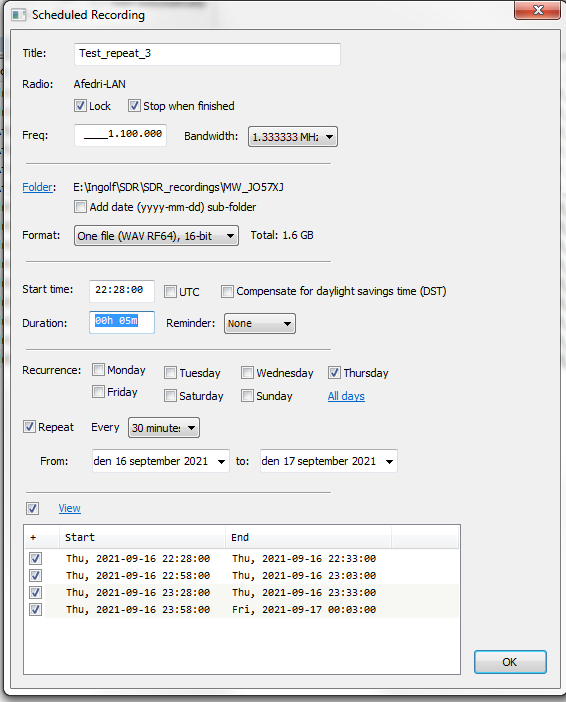Click the OK button

[x=510, y=662]
